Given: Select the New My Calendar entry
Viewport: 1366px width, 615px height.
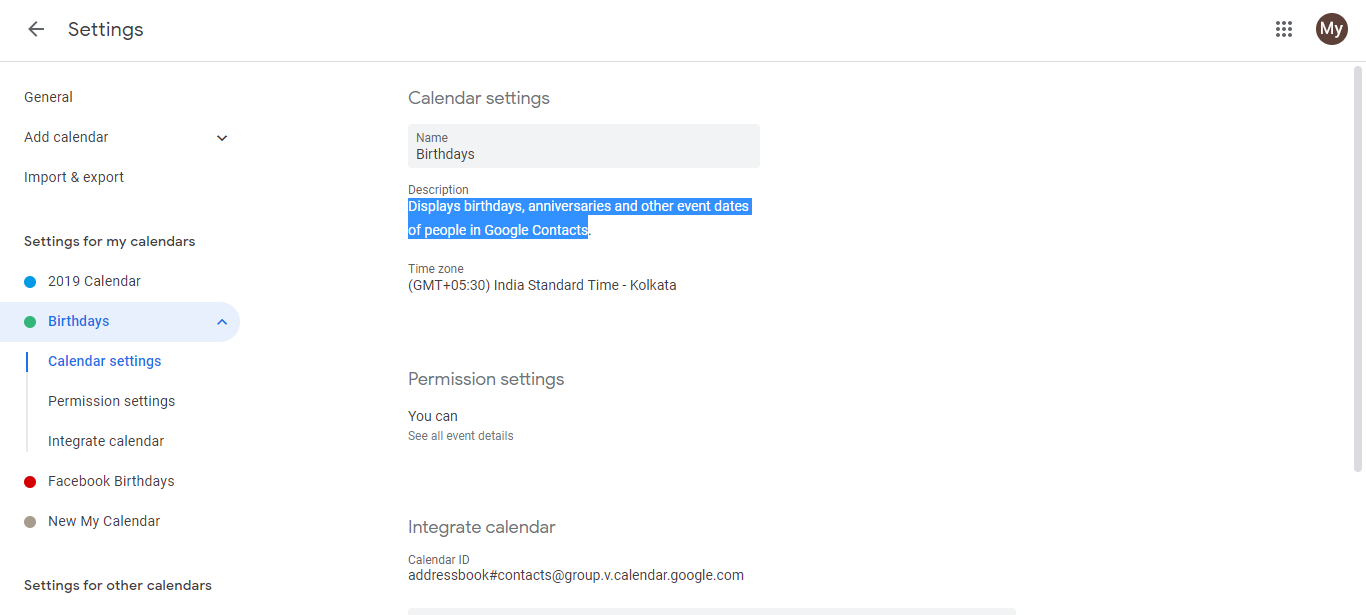Looking at the screenshot, I should click(104, 521).
